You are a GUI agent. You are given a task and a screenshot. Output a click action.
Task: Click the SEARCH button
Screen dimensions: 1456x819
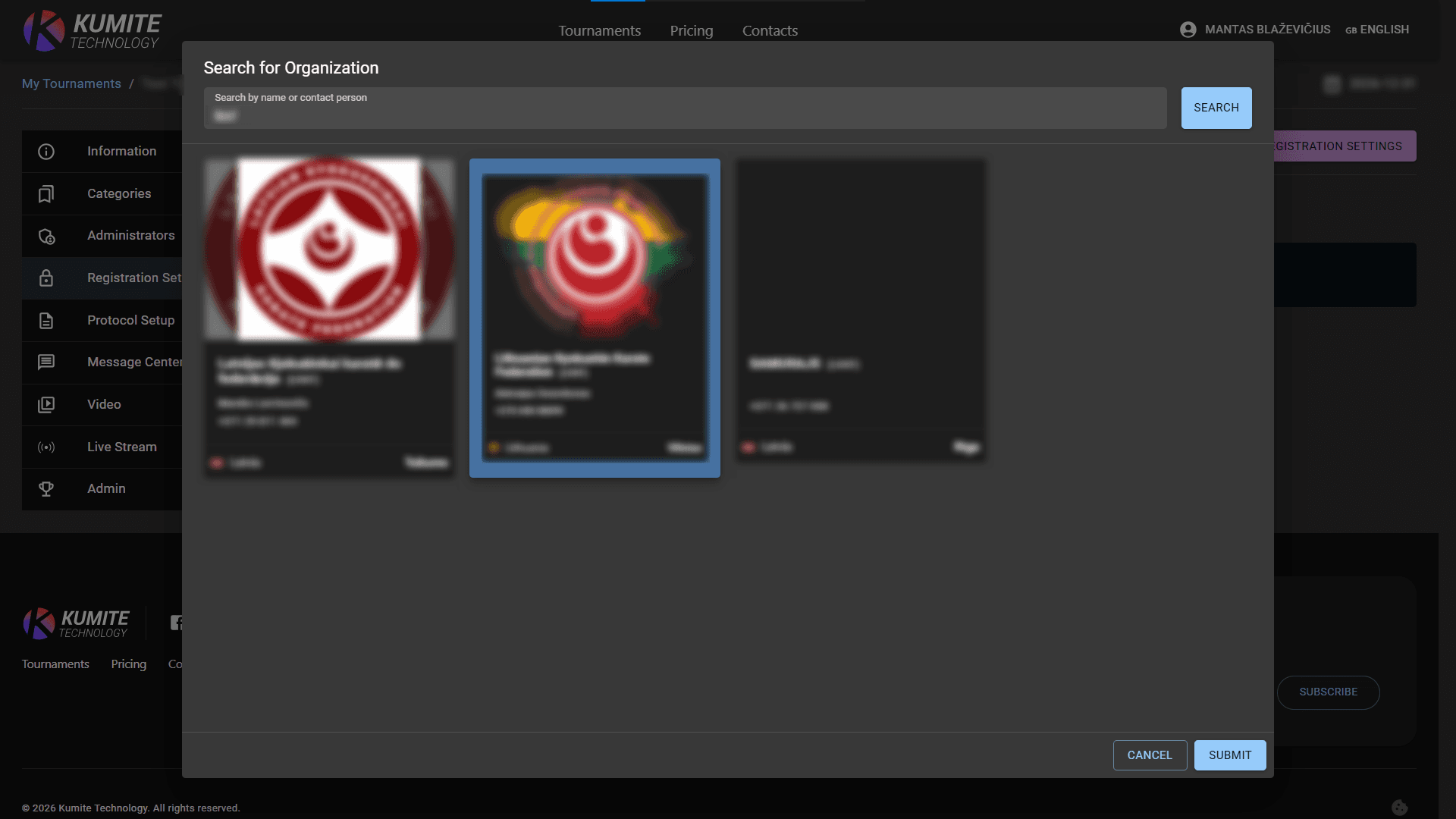click(1216, 108)
